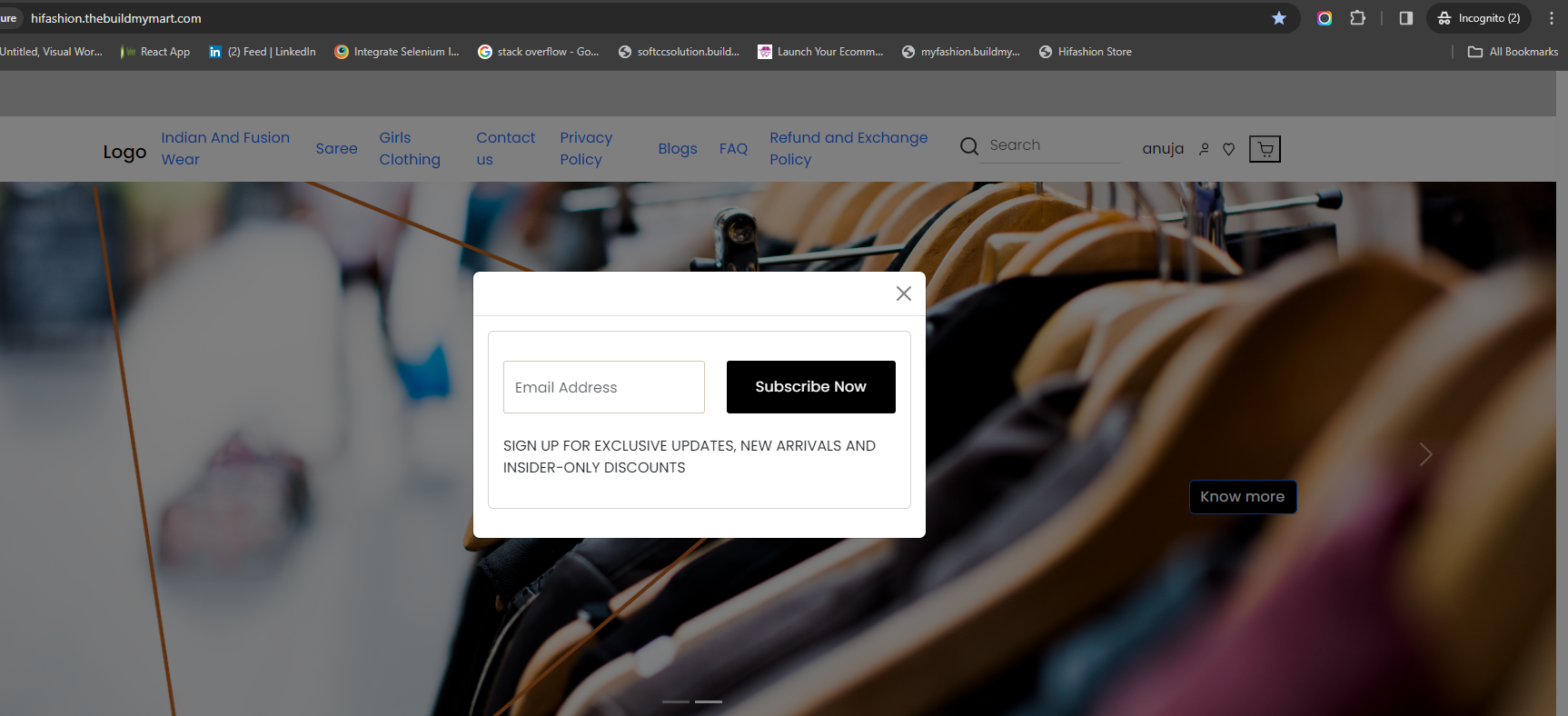Open the user profile icon
1568x716 pixels.
pyautogui.click(x=1205, y=149)
